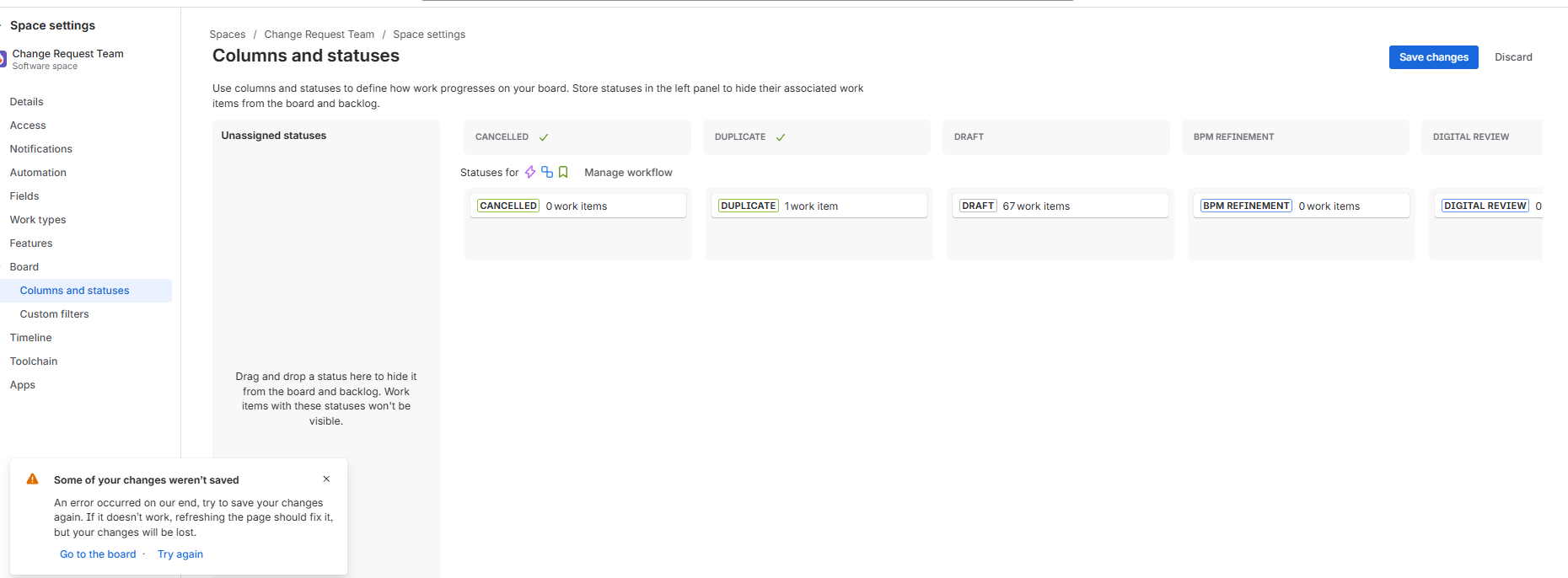Save changes to columns and statuses
Viewport: 1568px width, 578px height.
coord(1433,57)
